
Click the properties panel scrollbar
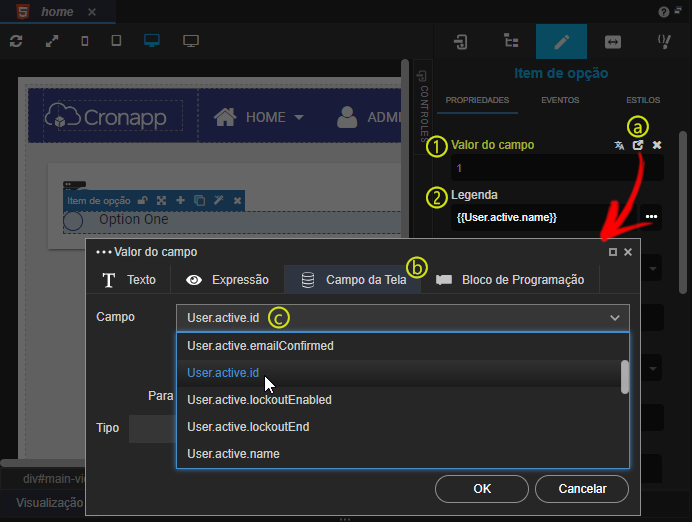[x=683, y=212]
